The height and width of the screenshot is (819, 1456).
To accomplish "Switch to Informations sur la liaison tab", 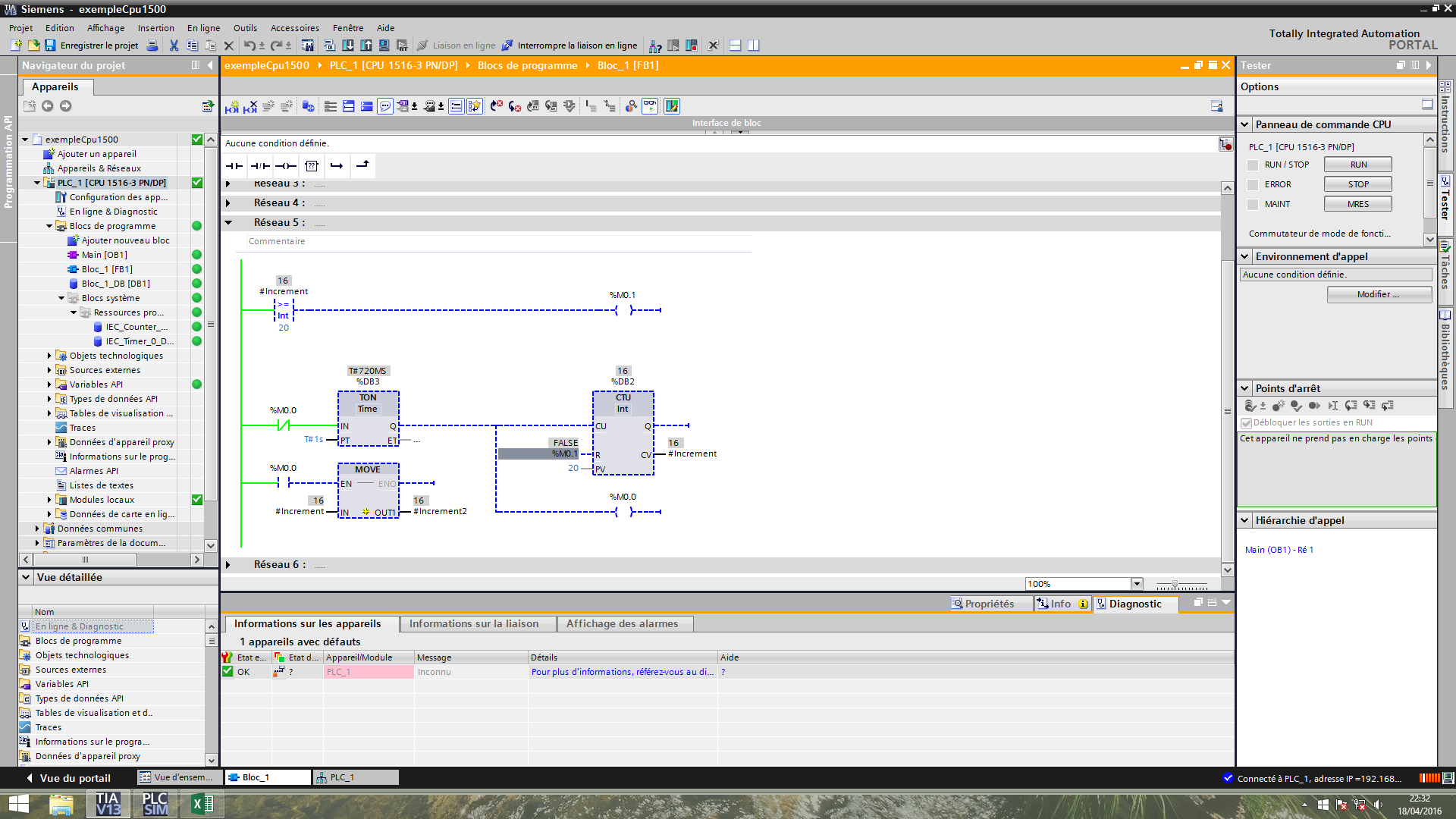I will coord(473,623).
